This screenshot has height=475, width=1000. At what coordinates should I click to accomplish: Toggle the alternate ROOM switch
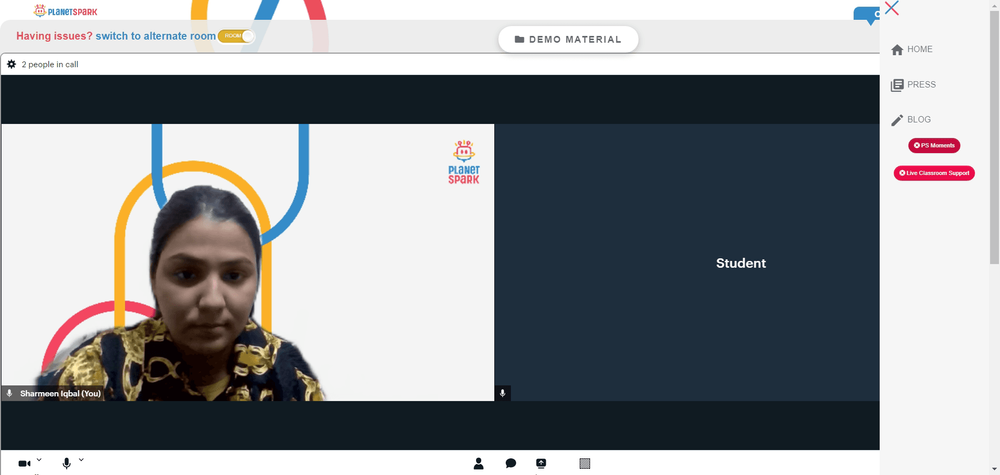coord(237,36)
